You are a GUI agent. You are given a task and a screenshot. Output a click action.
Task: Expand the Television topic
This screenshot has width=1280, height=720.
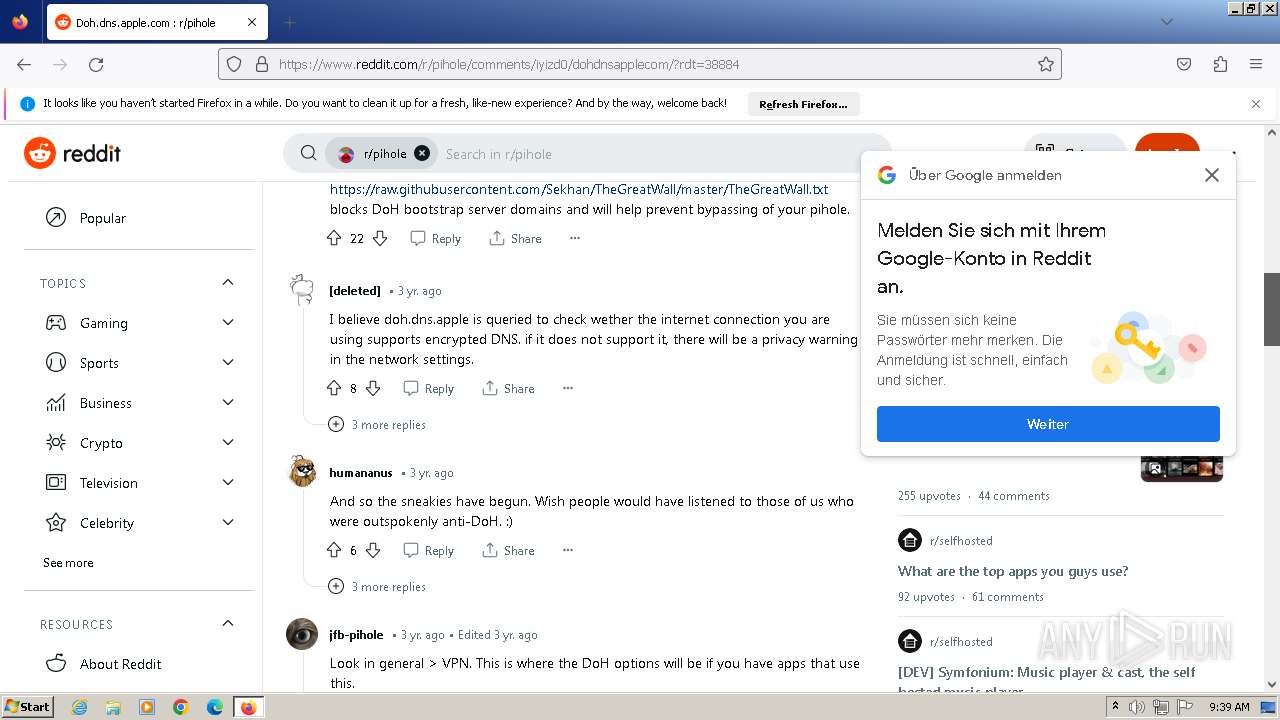point(139,483)
